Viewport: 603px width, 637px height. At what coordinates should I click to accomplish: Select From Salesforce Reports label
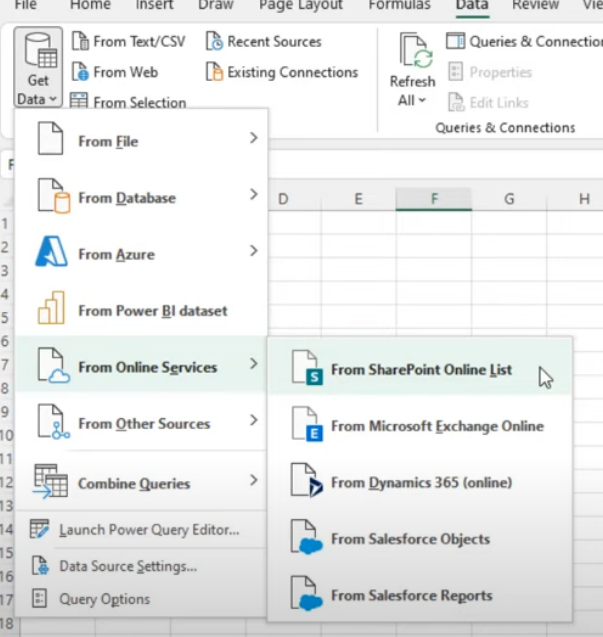(x=412, y=596)
